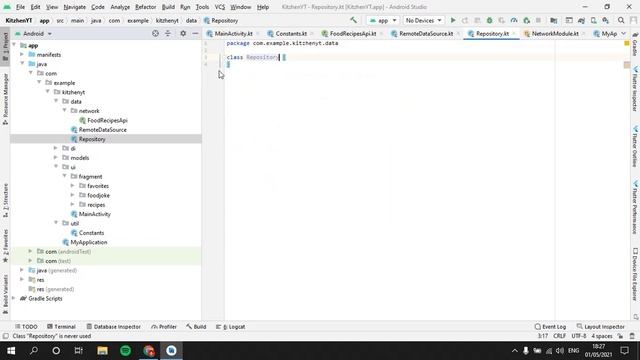The width and height of the screenshot is (640, 360).
Task: Start debugging with the bug icon
Action: tap(489, 20)
